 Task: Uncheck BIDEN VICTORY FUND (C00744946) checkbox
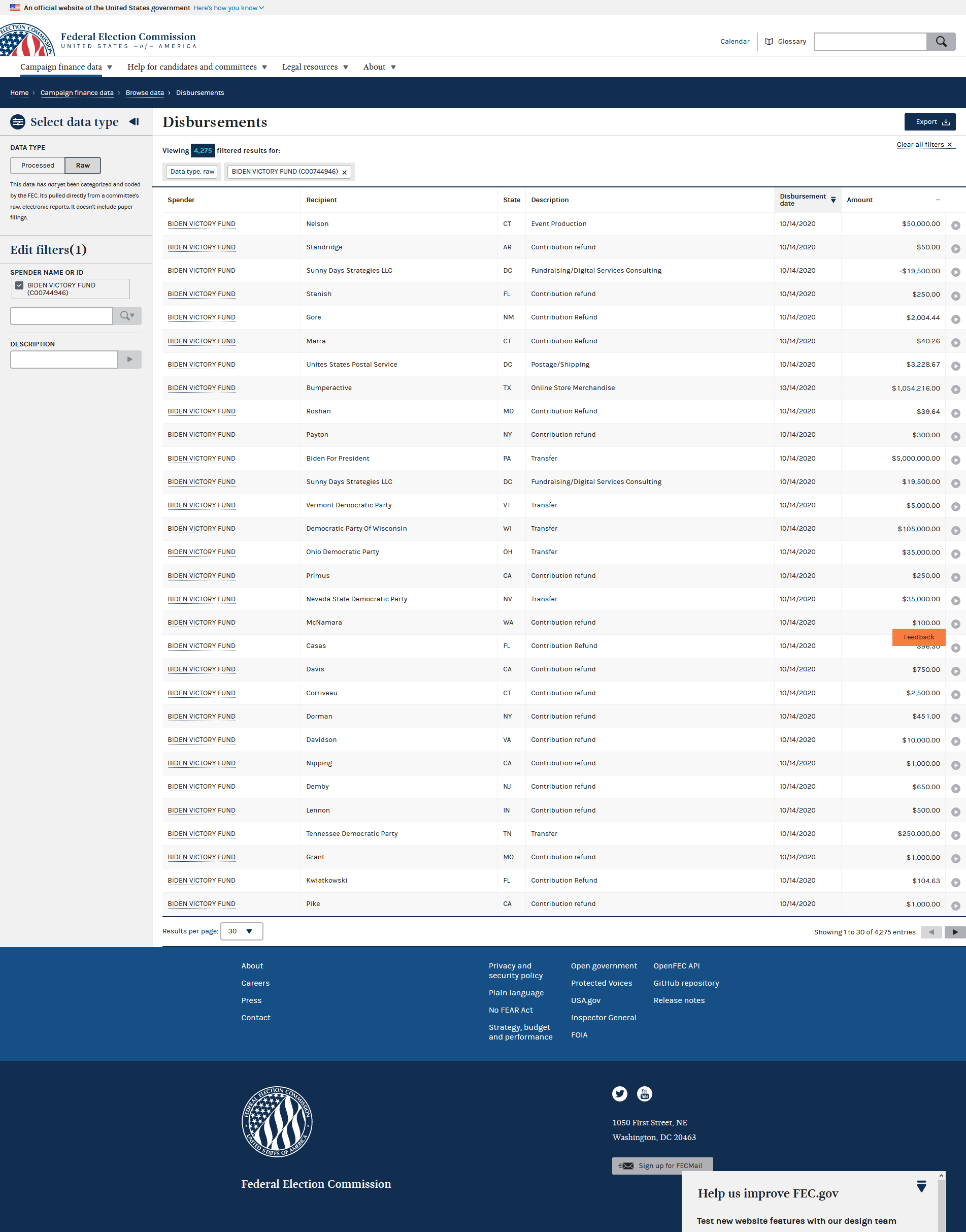19,285
